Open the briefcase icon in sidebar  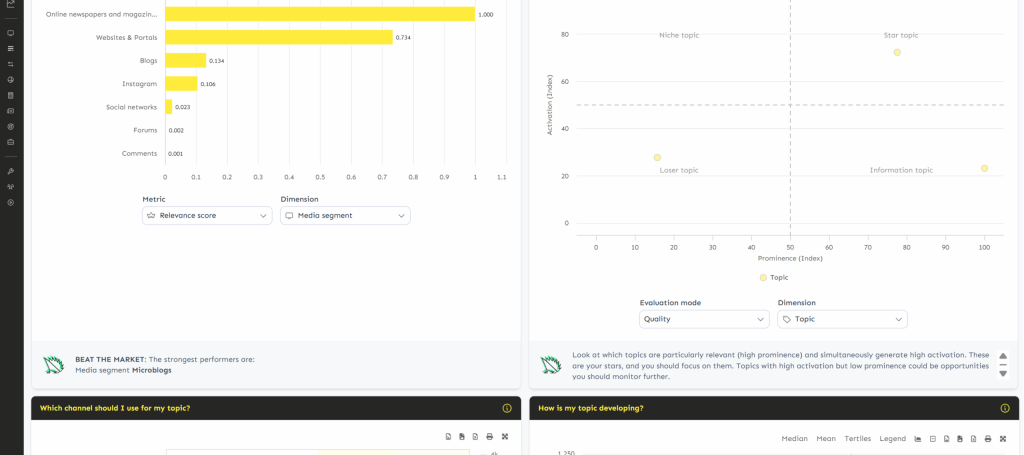click(10, 142)
